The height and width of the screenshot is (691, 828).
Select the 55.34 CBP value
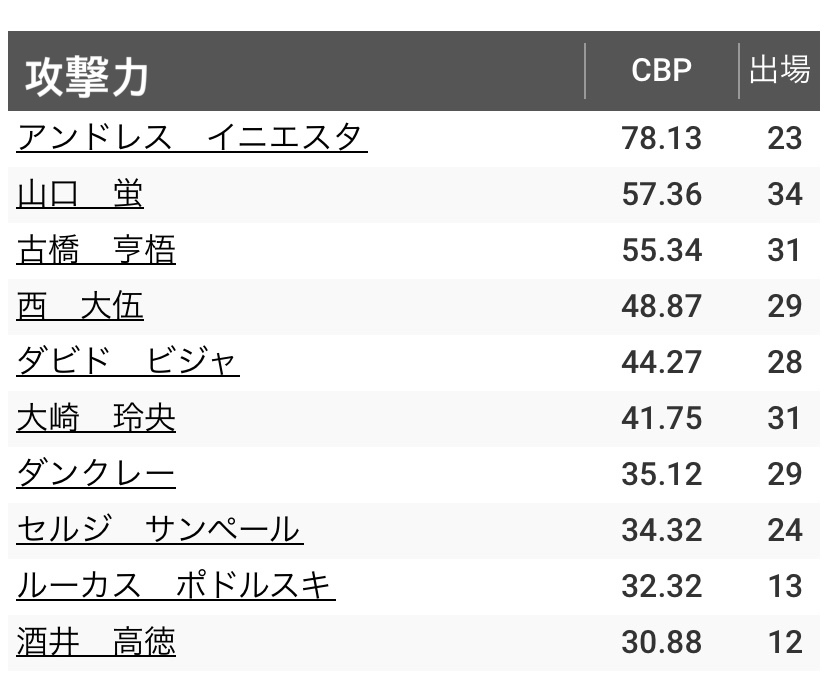pyautogui.click(x=661, y=250)
